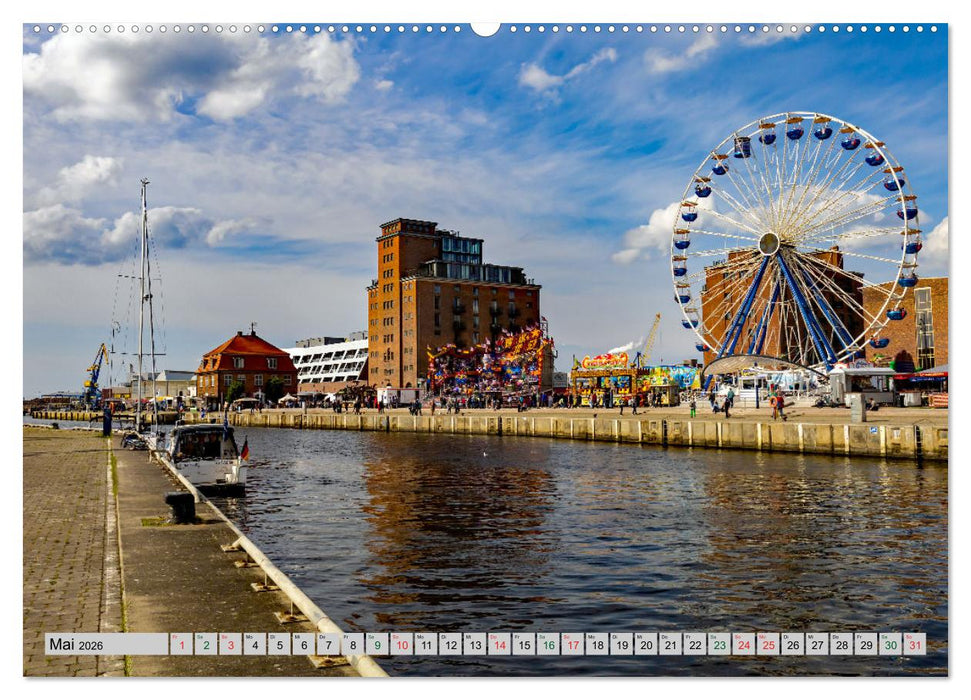Screen dimensions: 971x700
Task: Click the Mai month label
Action: [x=62, y=645]
